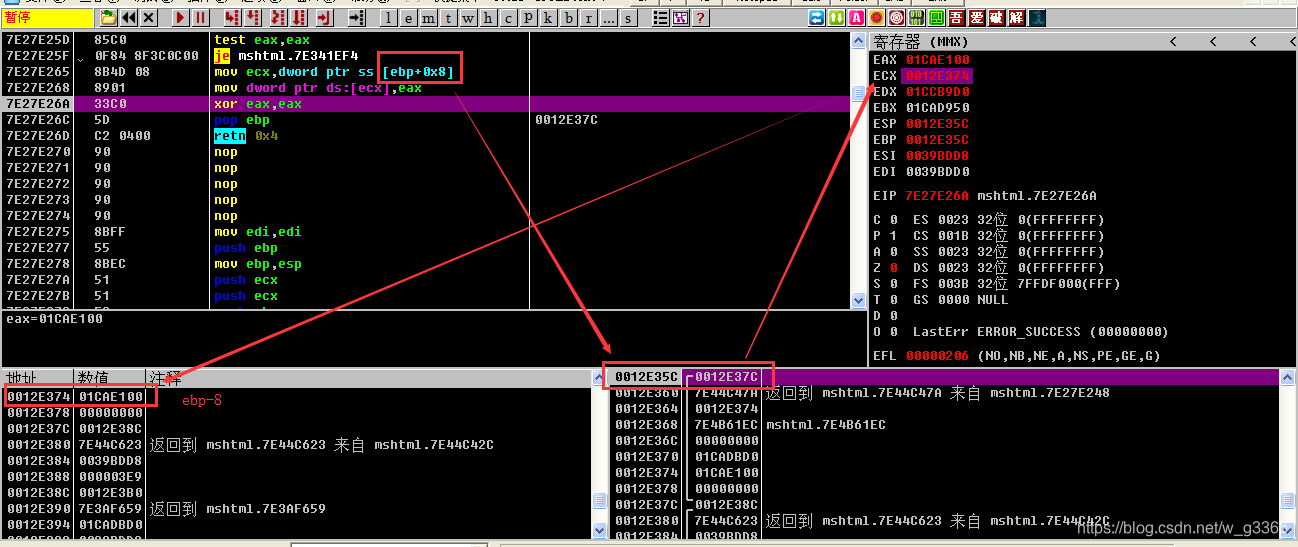Image resolution: width=1298 pixels, height=547 pixels.
Task: Click the Trace over toolbar icon
Action: coord(298,17)
